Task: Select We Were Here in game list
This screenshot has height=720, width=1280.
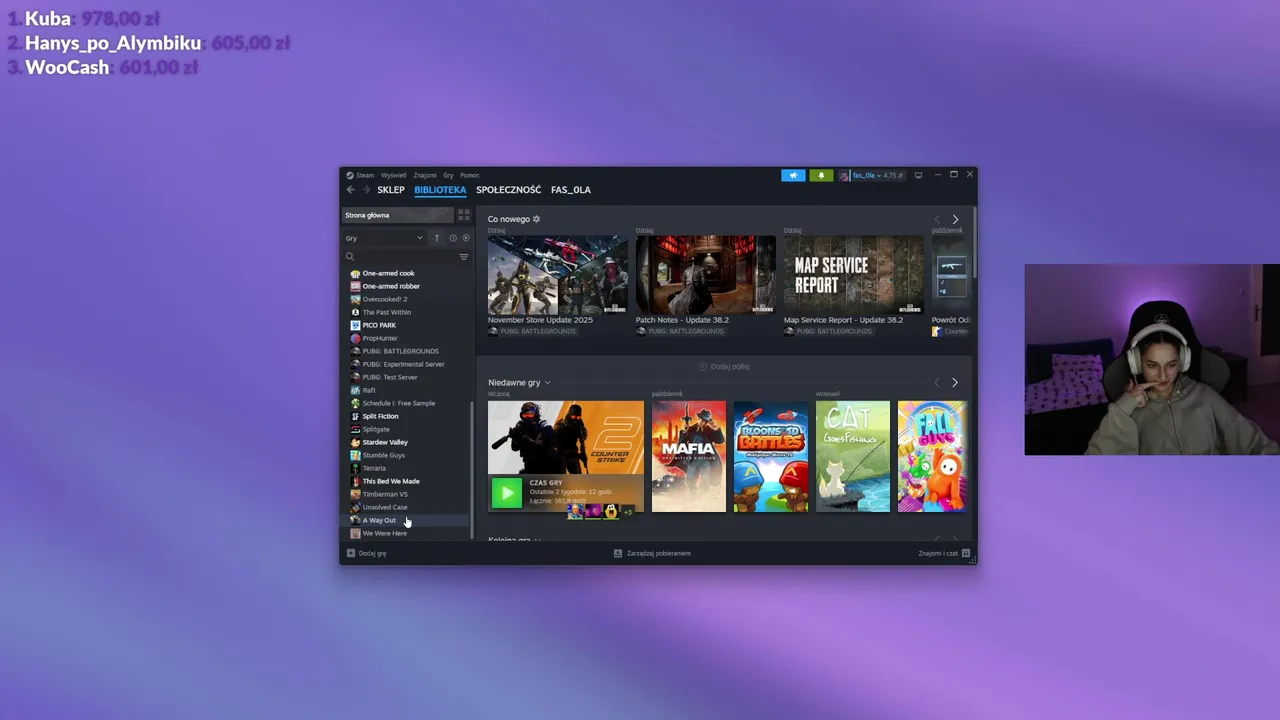Action: pyautogui.click(x=406, y=533)
